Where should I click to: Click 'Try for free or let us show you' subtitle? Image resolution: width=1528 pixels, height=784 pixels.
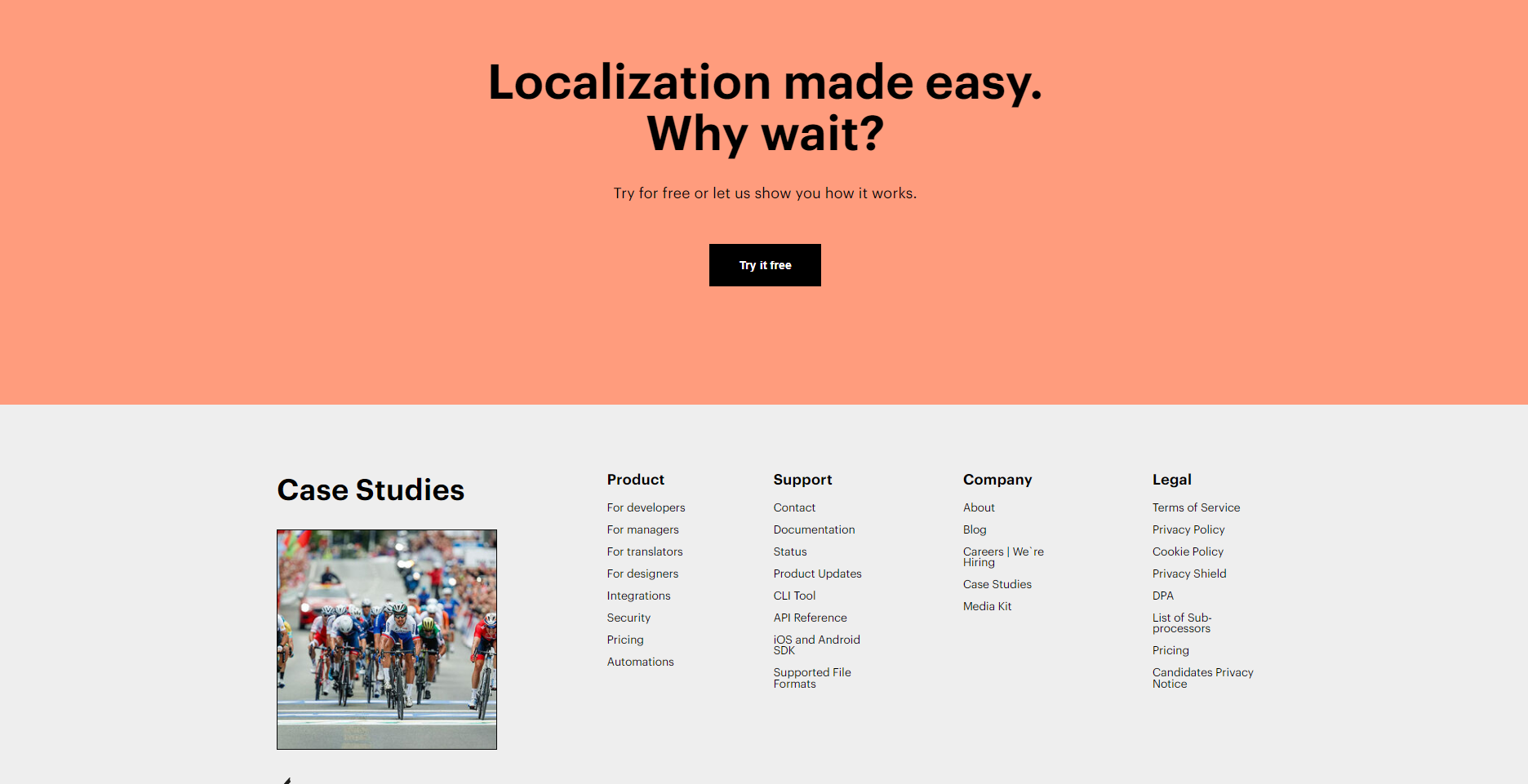point(765,193)
